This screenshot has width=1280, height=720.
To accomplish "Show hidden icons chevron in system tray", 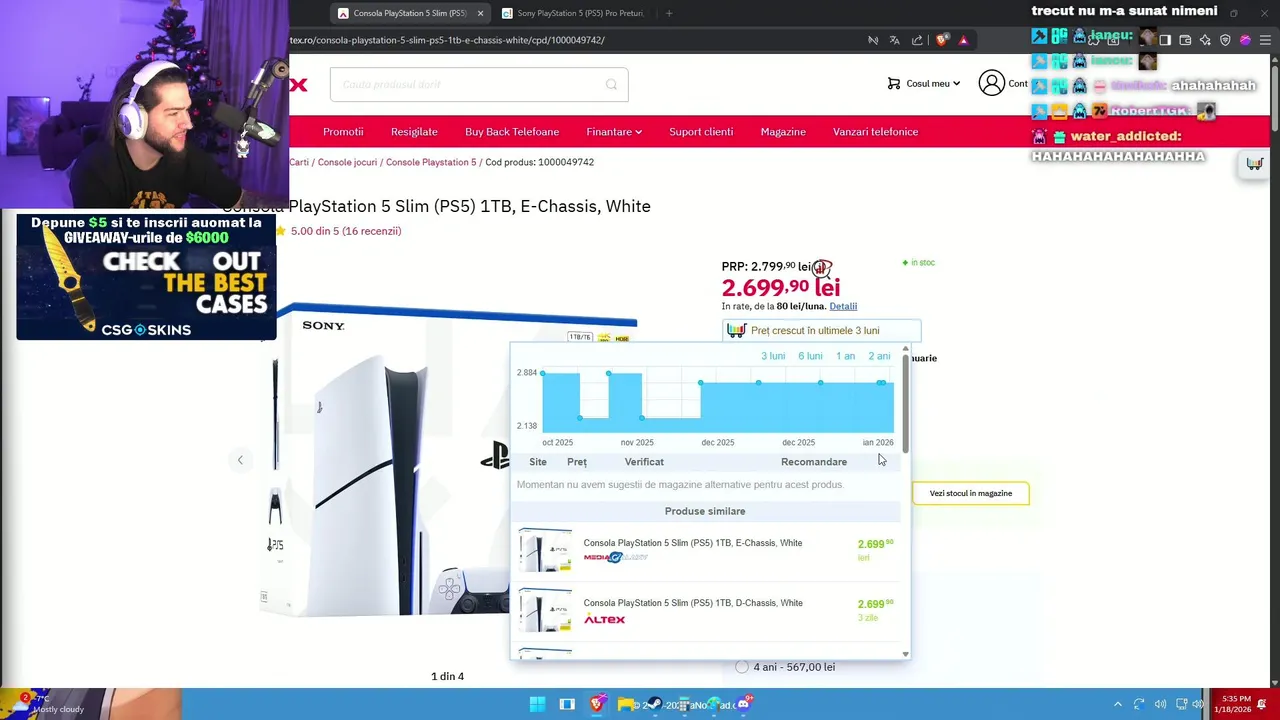I will (1118, 704).
